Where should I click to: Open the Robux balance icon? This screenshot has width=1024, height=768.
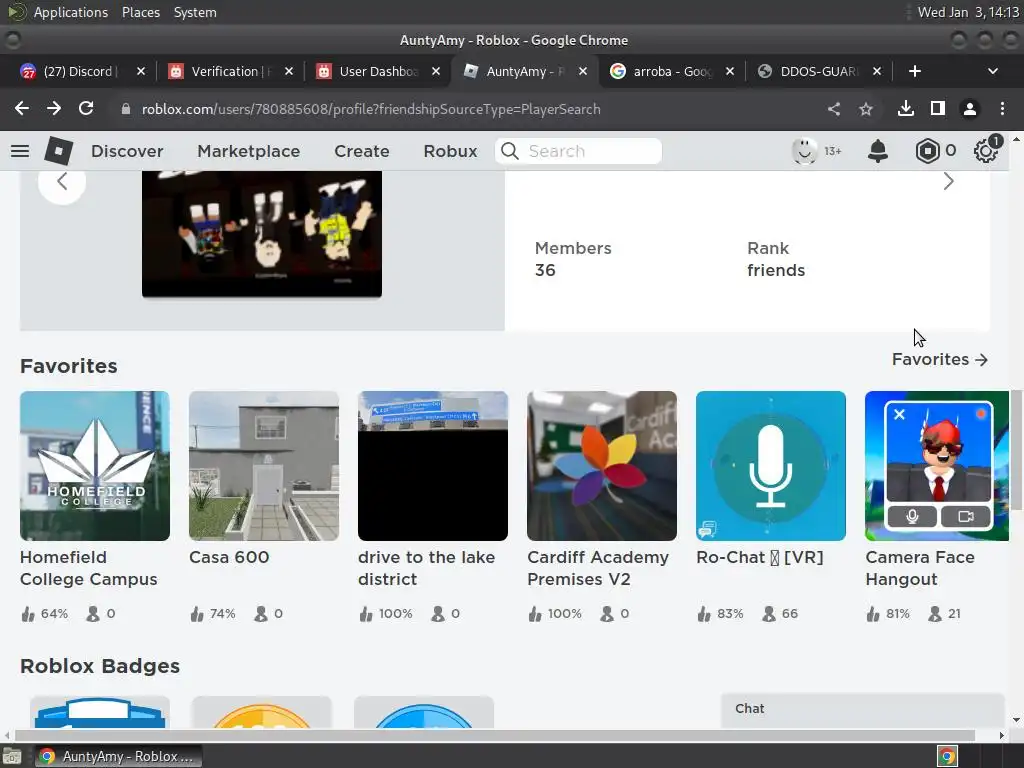927,151
